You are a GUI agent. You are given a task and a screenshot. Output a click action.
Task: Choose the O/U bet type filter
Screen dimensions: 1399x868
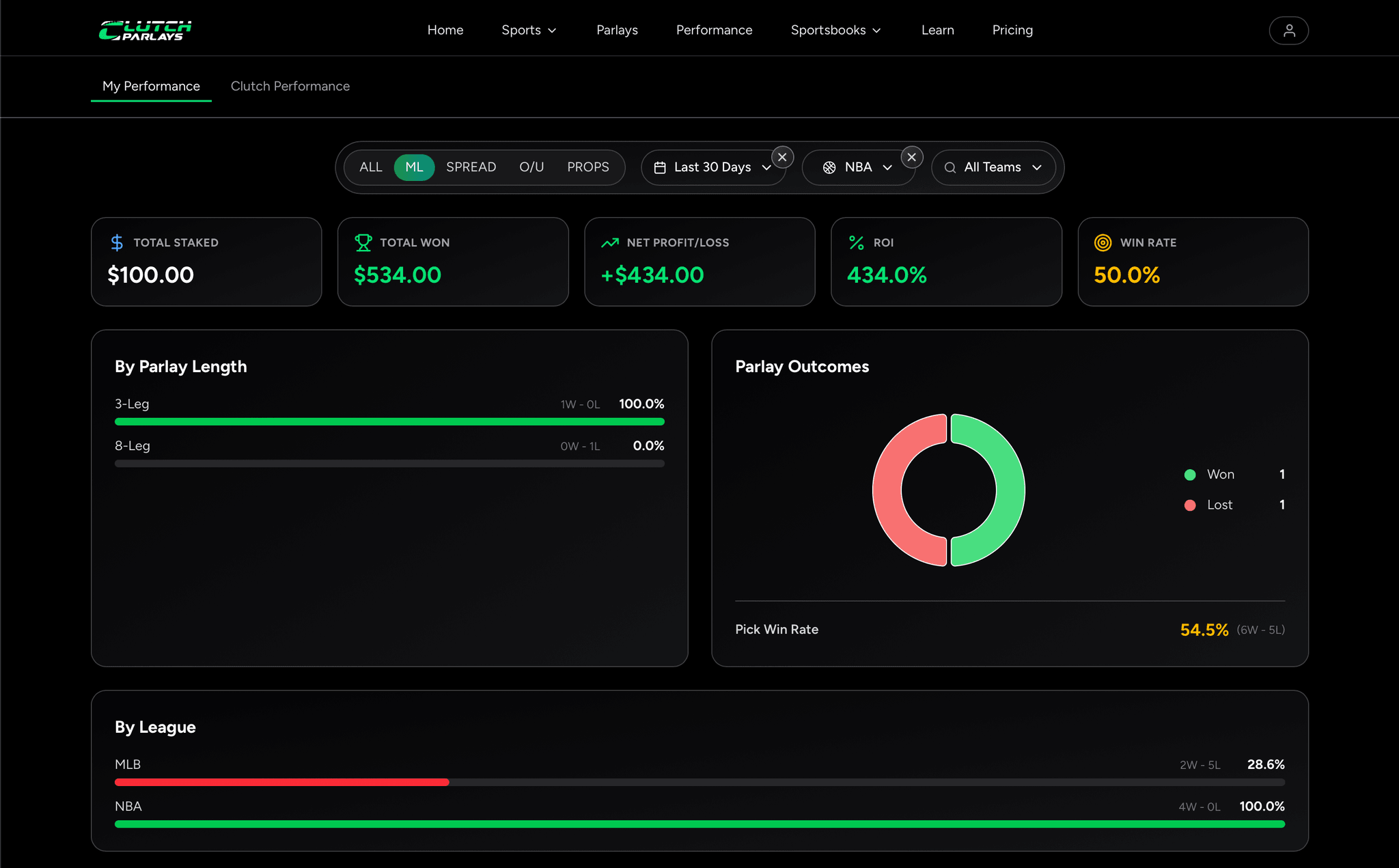[x=531, y=167]
